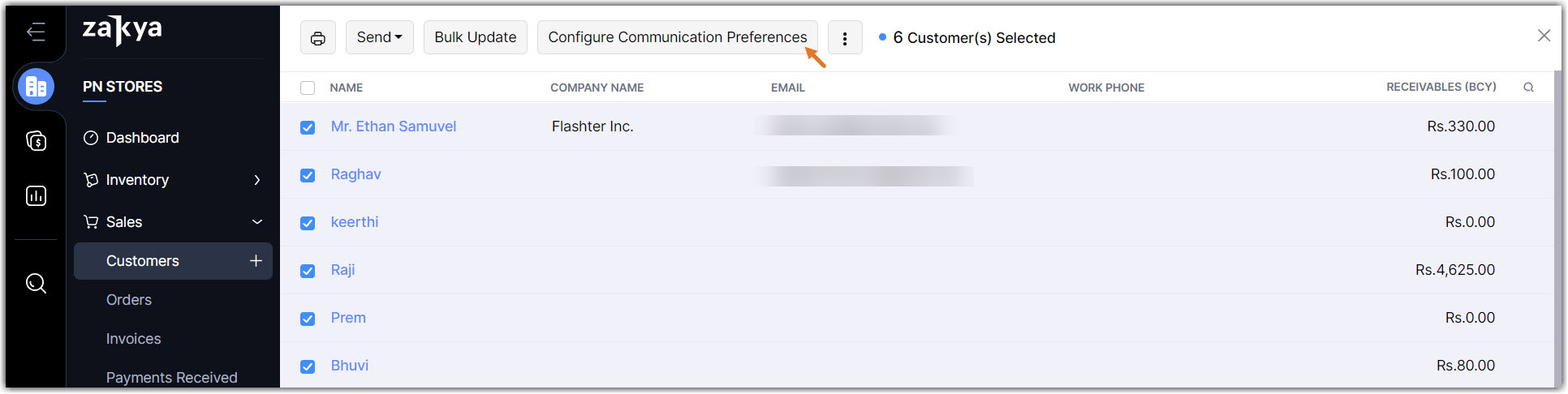Click the print icon button
This screenshot has height=394, width=1568.
pos(318,38)
